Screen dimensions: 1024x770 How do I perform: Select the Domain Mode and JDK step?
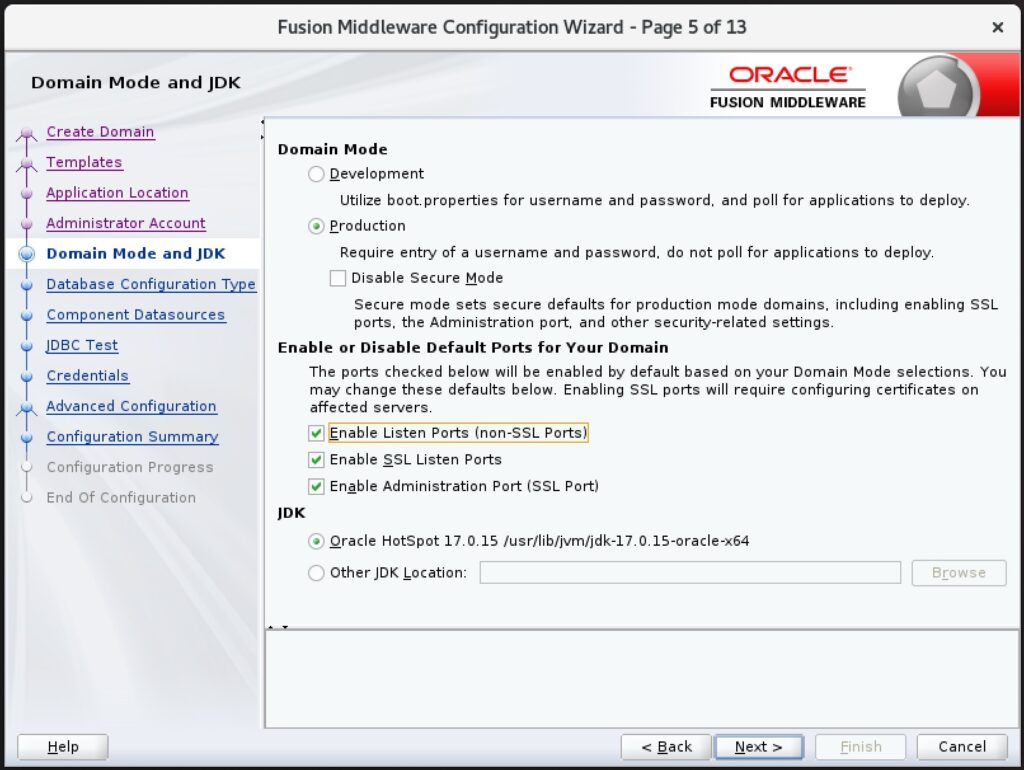click(136, 254)
